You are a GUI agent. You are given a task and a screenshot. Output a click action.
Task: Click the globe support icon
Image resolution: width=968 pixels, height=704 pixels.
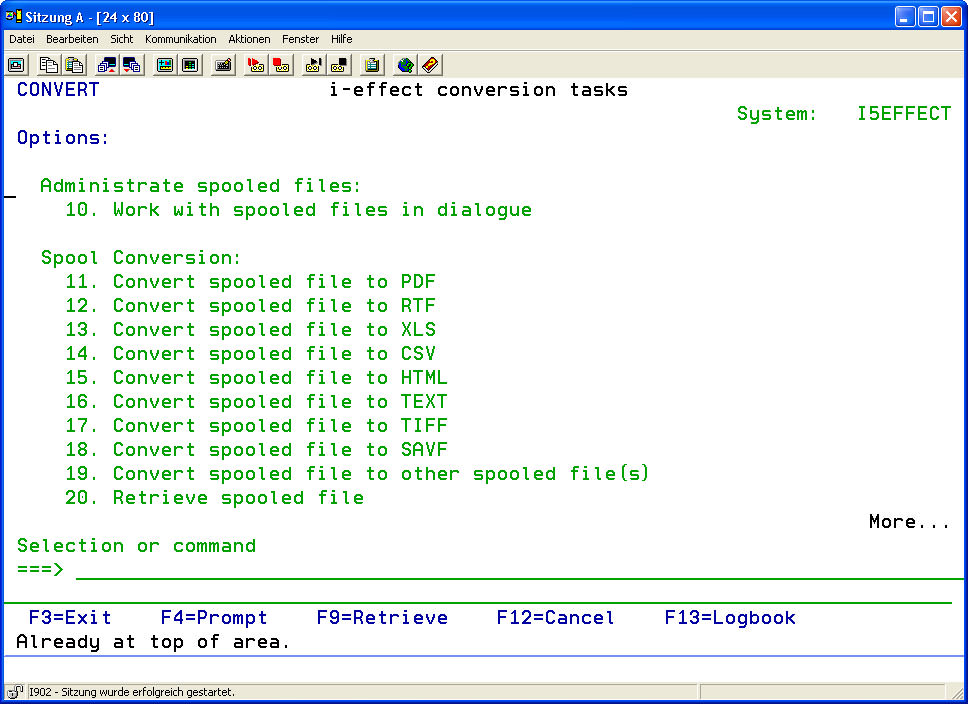[405, 65]
